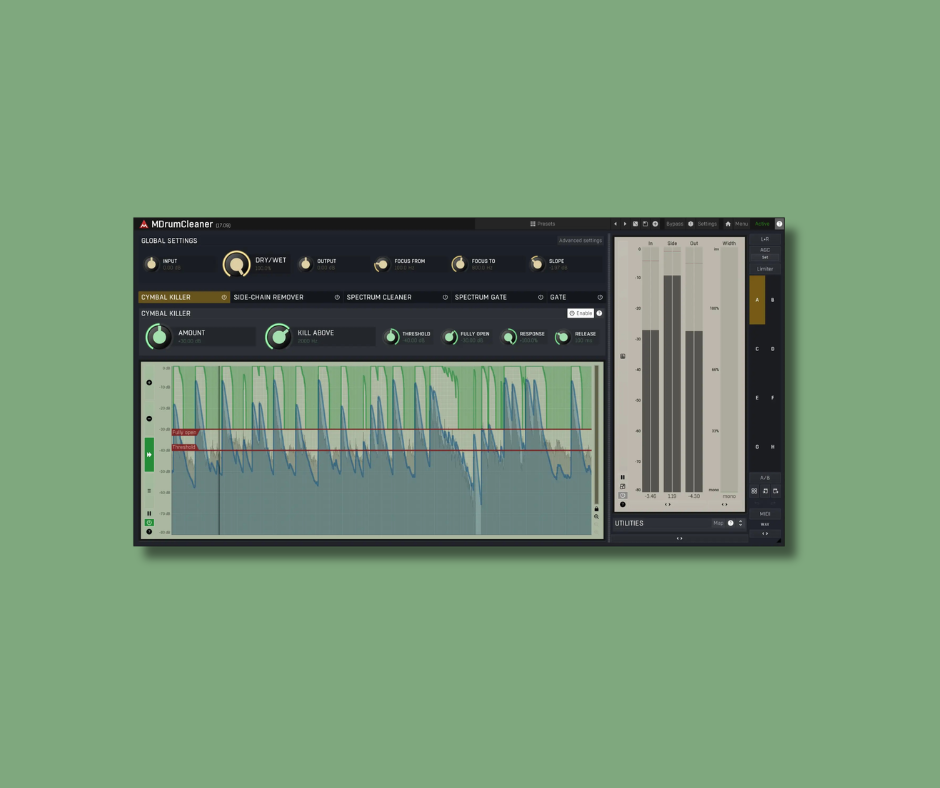
Task: Toggle meters power icon
Action: [x=622, y=495]
